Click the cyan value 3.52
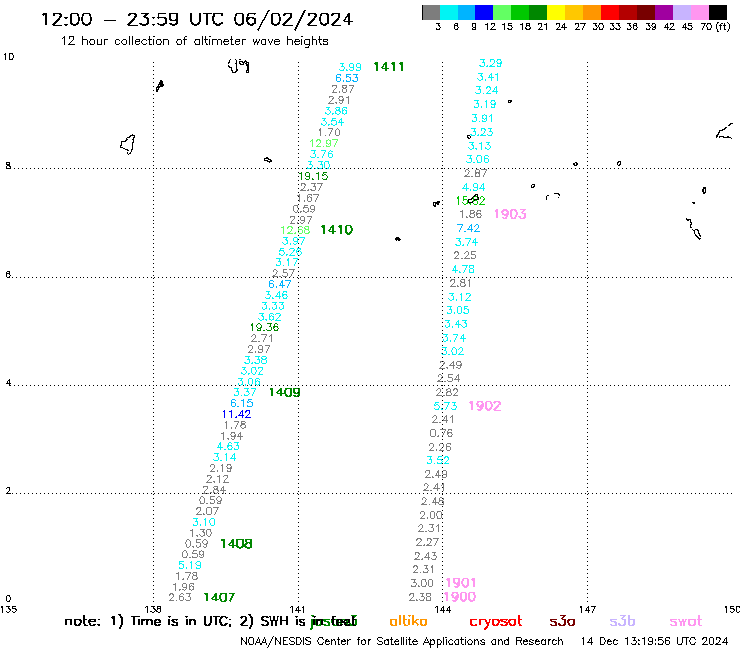This screenshot has width=740, height=650. point(437,460)
